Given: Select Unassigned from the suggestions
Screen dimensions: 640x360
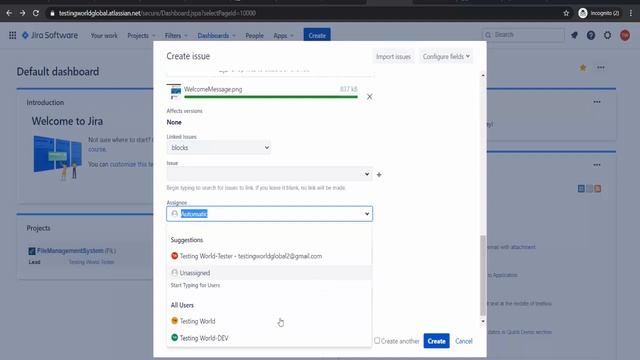Looking at the screenshot, I should pos(269,273).
